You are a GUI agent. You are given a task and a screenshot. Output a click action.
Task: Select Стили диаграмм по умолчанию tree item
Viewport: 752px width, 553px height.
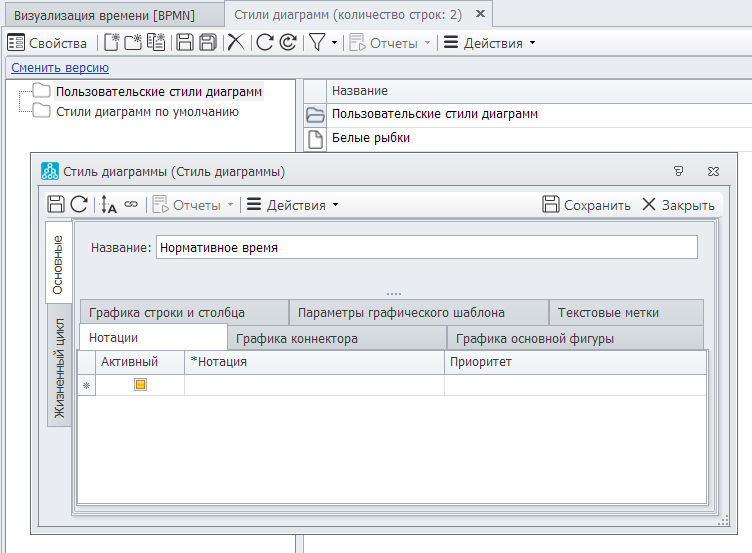coord(147,112)
